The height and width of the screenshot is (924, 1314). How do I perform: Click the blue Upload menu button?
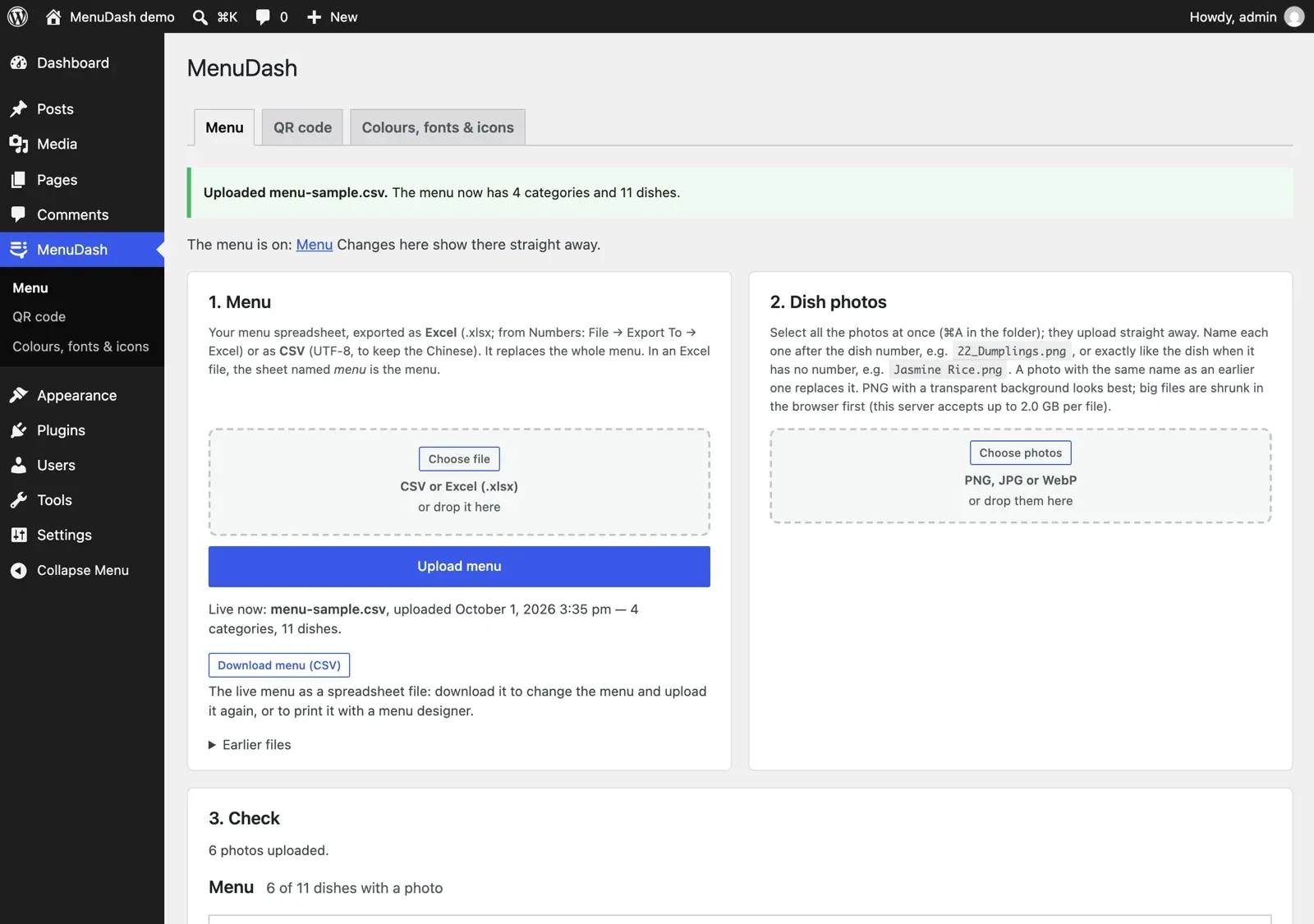point(459,567)
